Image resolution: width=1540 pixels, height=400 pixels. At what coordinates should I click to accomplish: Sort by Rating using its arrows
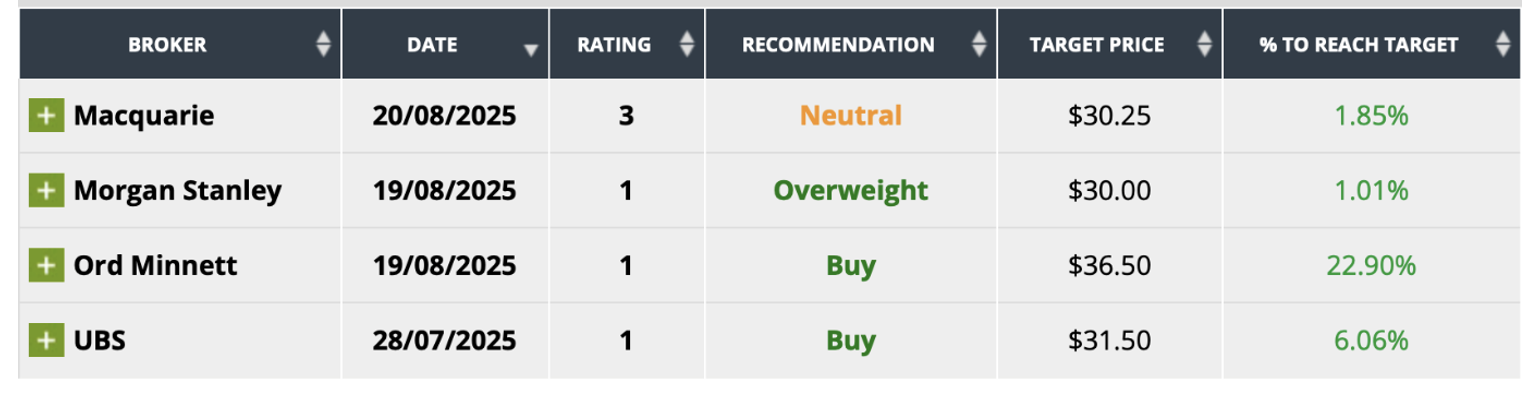(x=686, y=44)
